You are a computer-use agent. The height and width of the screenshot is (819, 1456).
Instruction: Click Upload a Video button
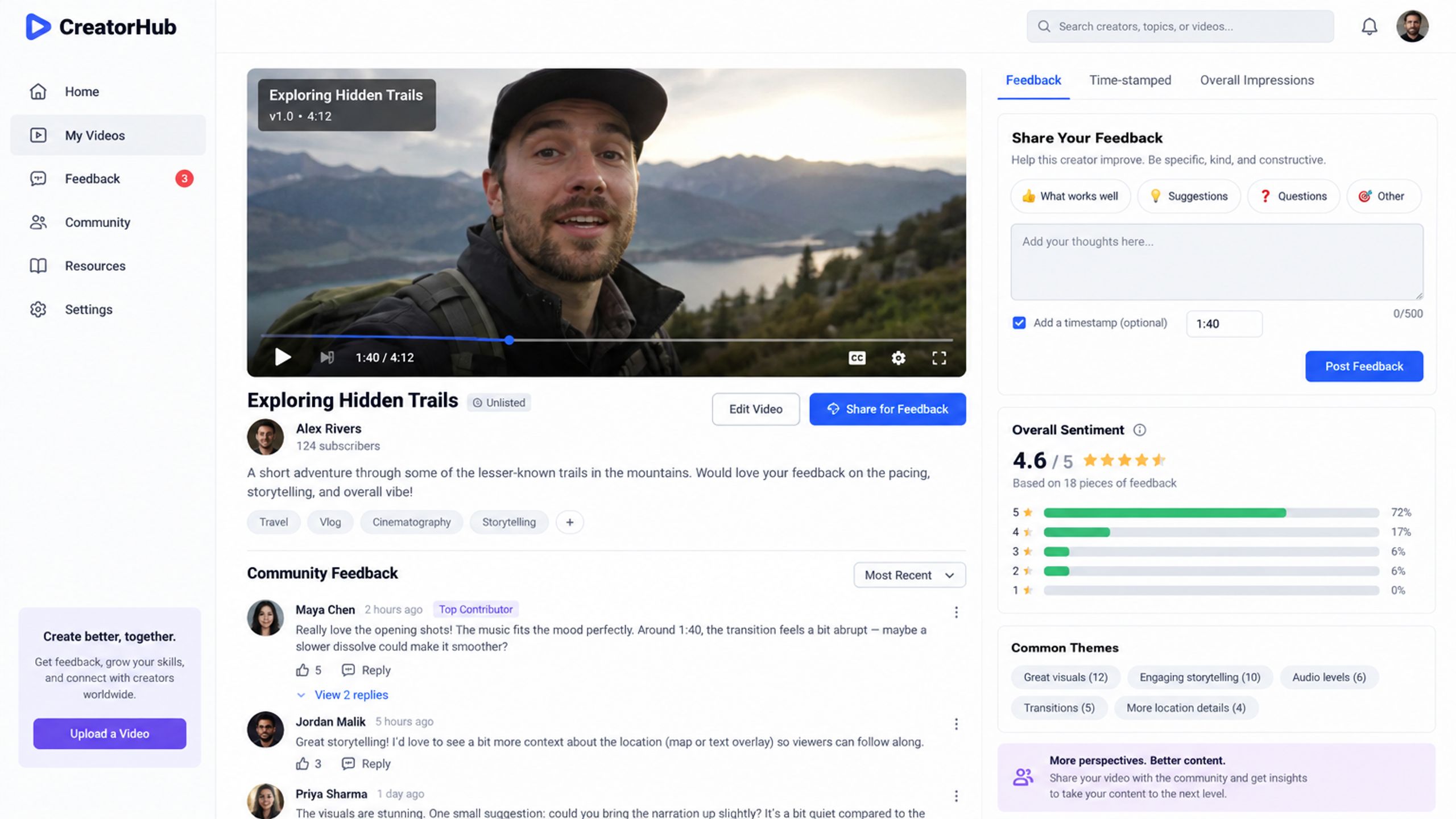pos(109,734)
